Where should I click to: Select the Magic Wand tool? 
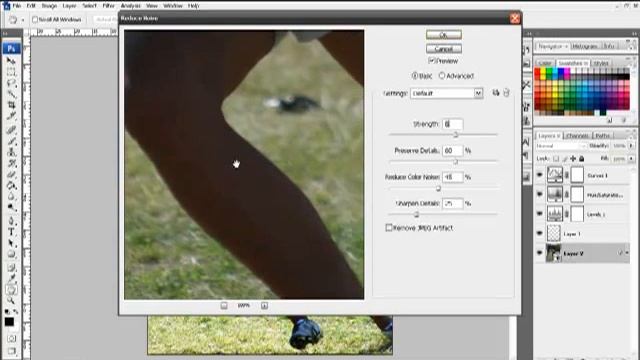(11, 94)
